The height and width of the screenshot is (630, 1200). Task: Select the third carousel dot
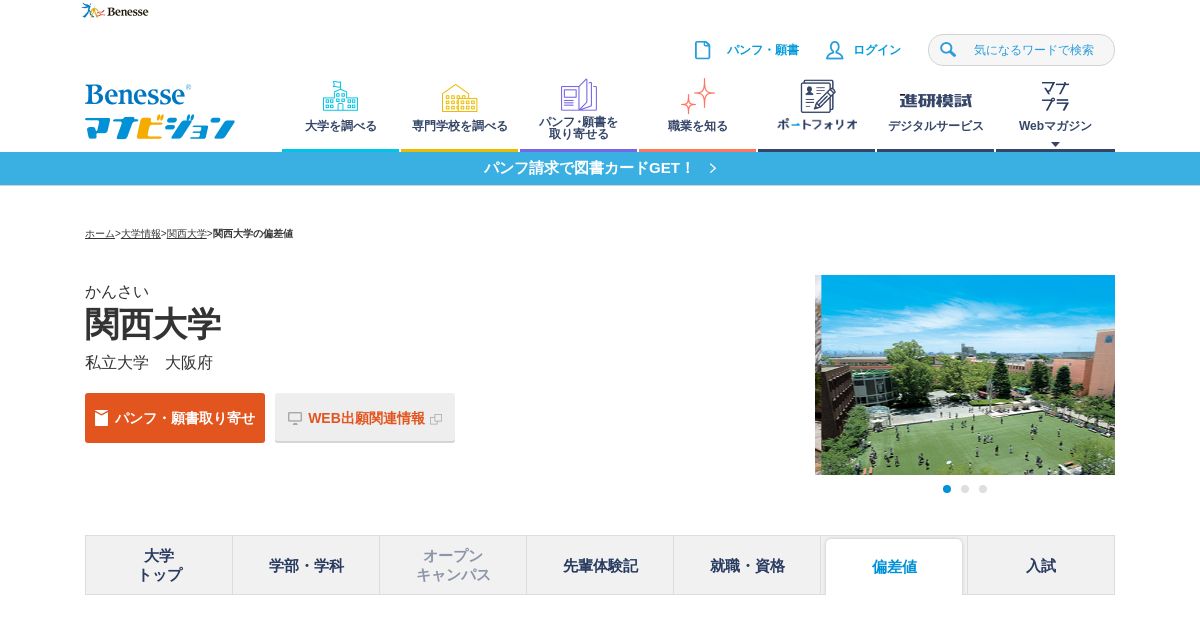[983, 489]
